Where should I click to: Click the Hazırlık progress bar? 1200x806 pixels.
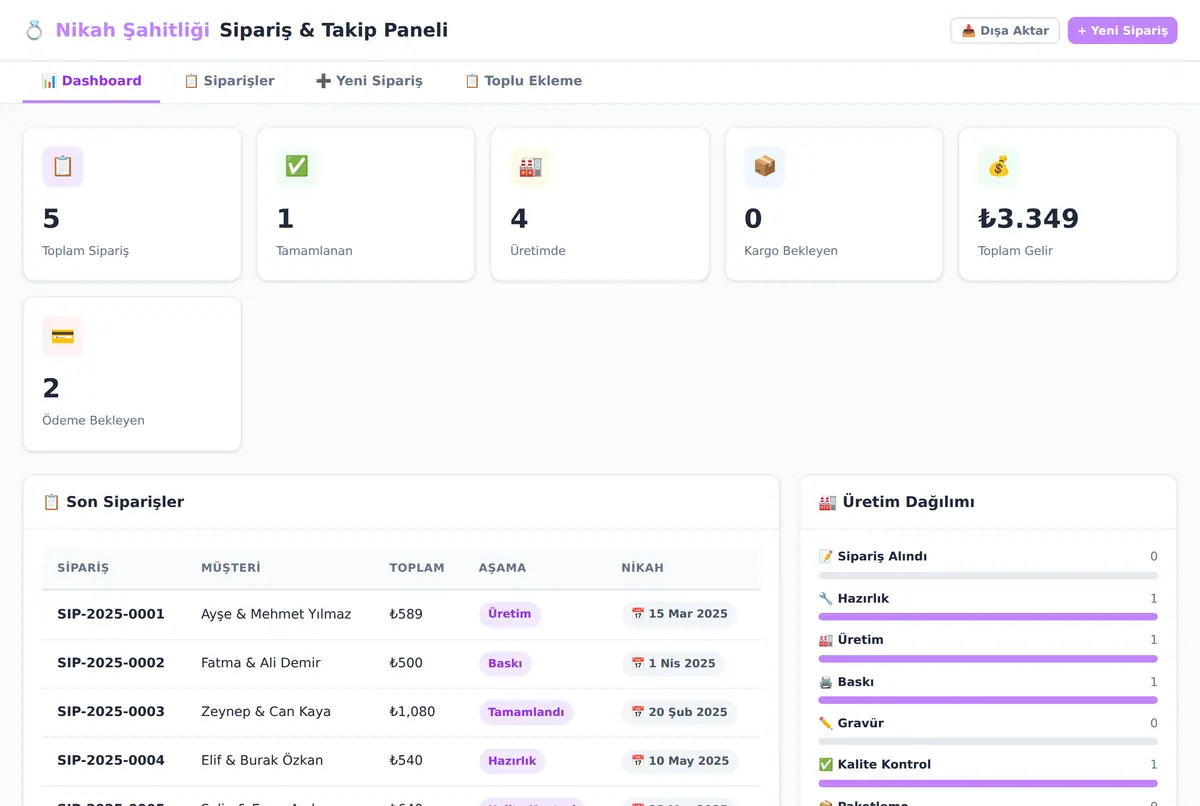coord(988,617)
